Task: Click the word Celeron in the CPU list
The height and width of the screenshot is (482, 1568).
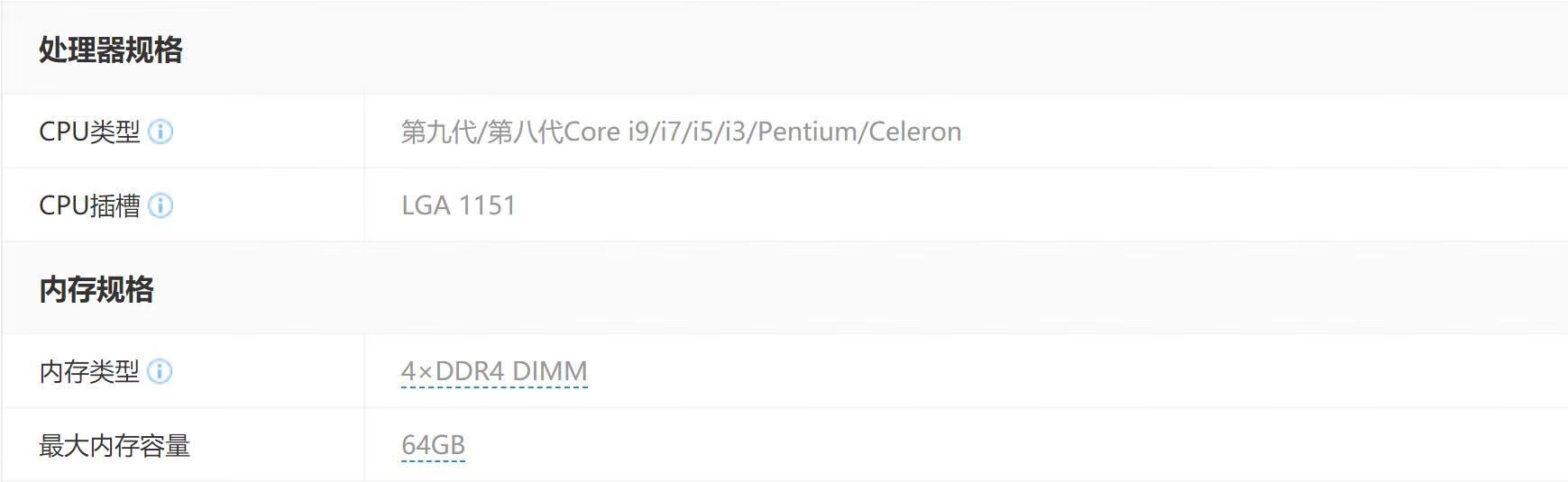Action: pos(914,132)
